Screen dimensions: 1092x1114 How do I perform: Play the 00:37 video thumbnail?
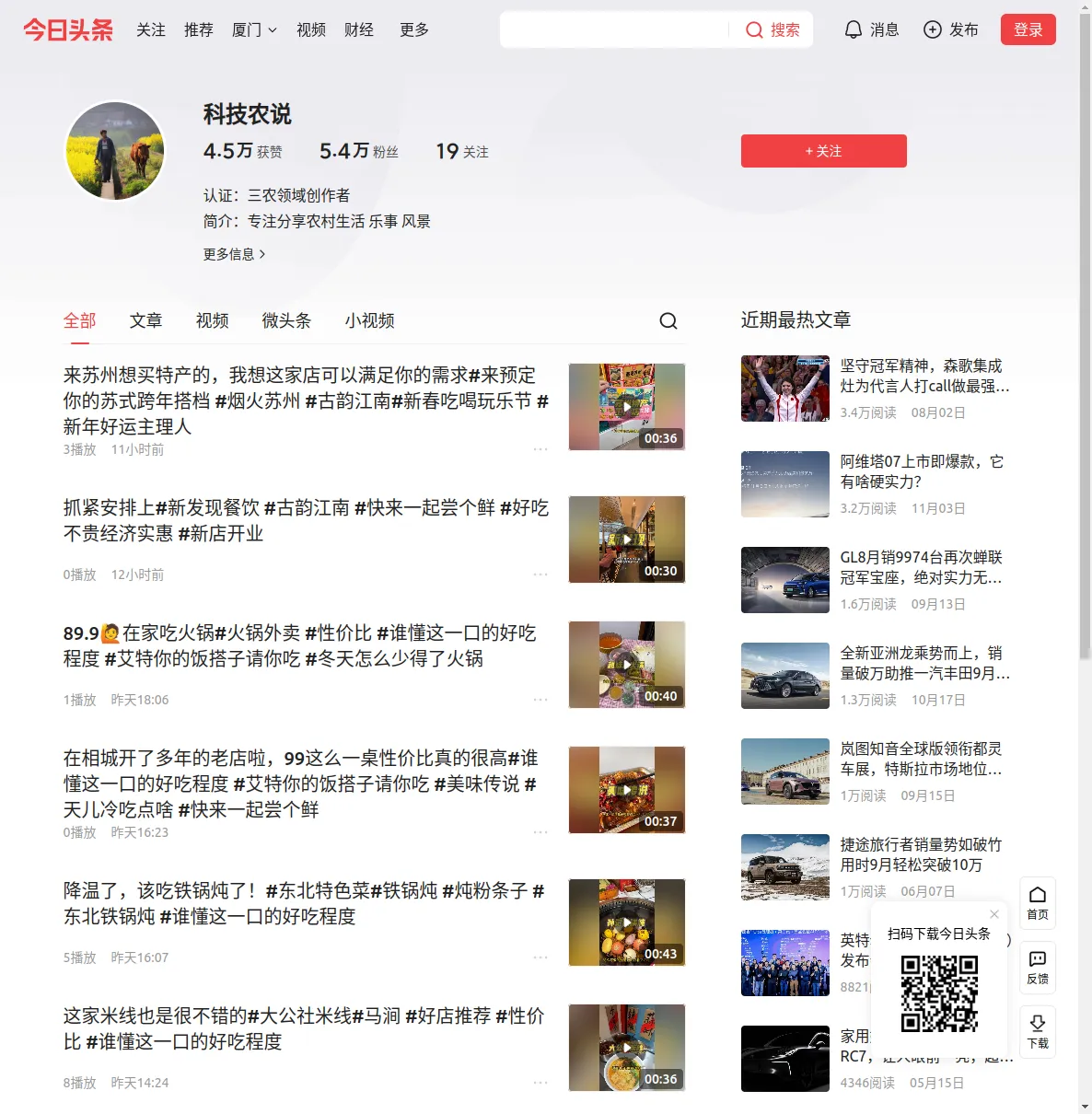(x=627, y=790)
